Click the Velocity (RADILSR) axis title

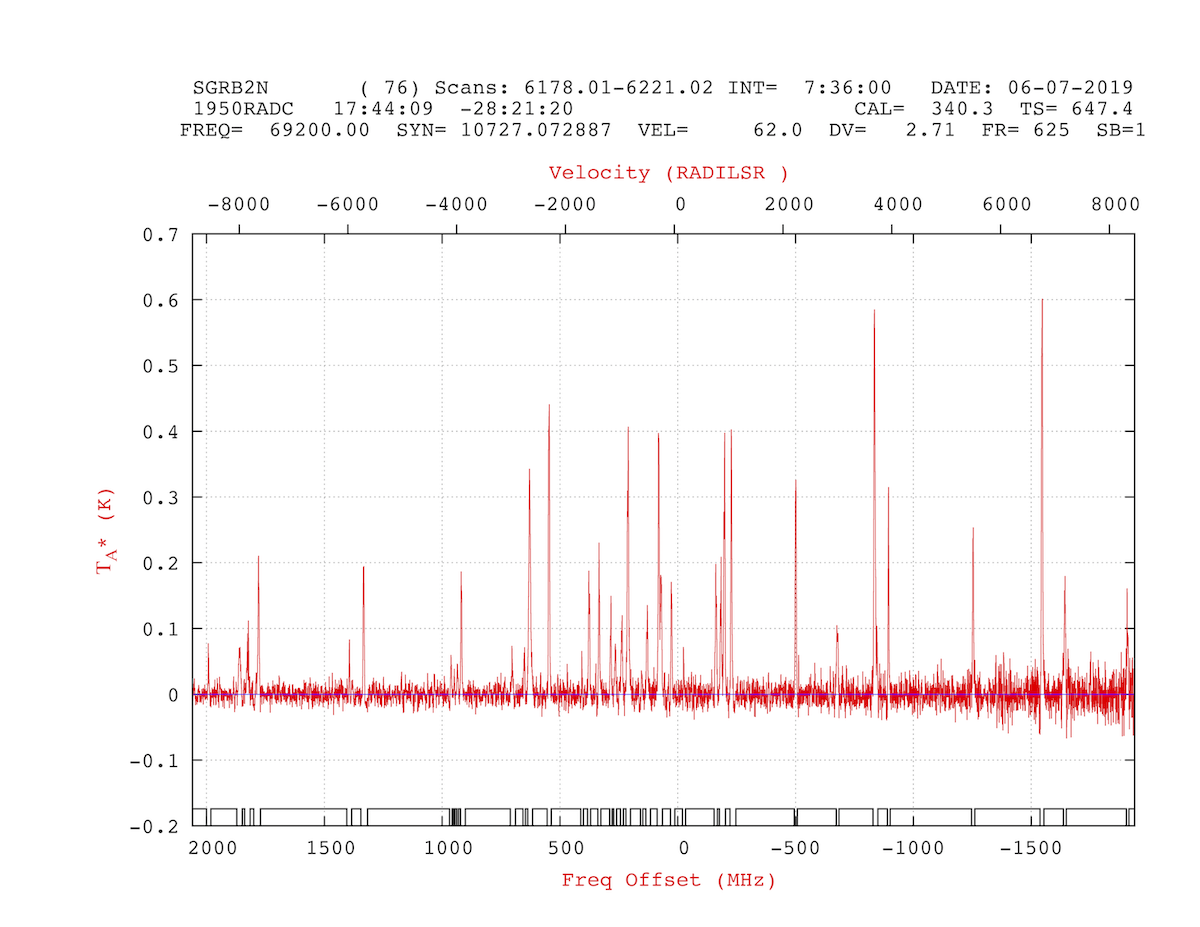668,173
